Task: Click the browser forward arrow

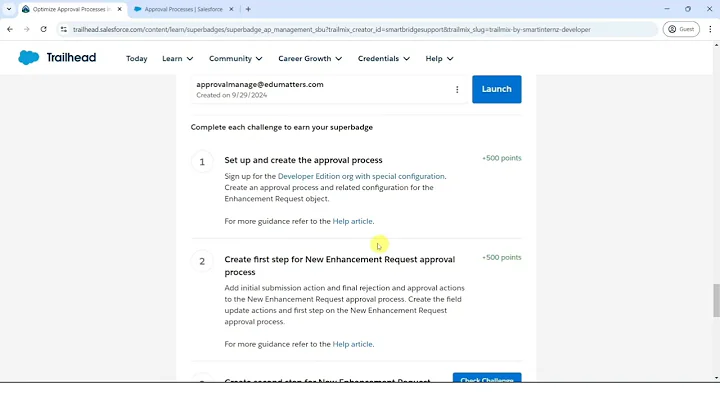Action: [27, 29]
